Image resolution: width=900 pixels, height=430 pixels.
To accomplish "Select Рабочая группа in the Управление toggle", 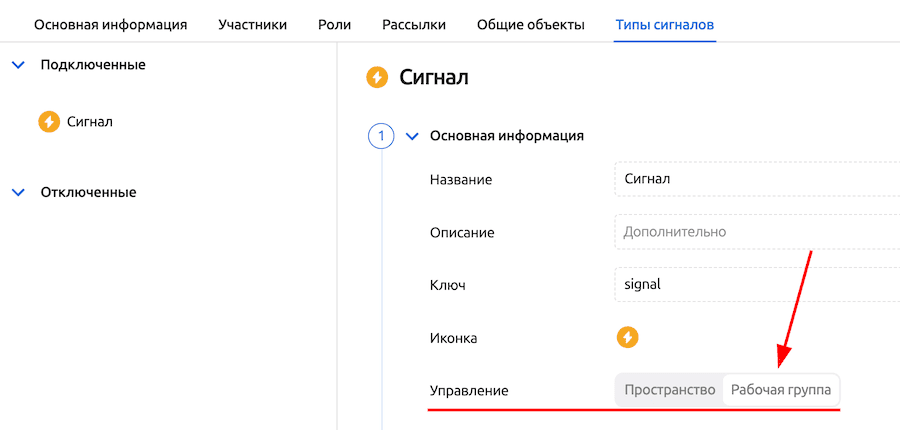I will (781, 390).
